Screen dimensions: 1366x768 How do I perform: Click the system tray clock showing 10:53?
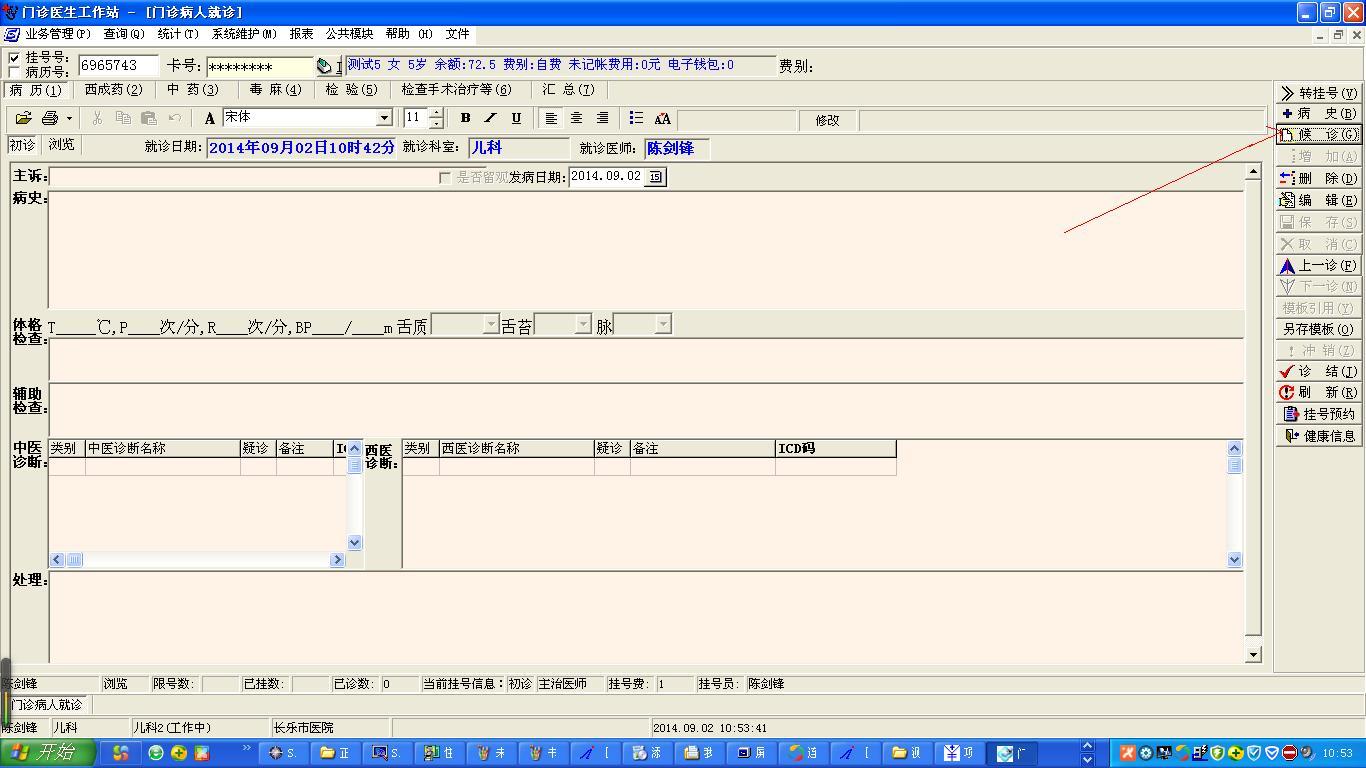click(1337, 753)
